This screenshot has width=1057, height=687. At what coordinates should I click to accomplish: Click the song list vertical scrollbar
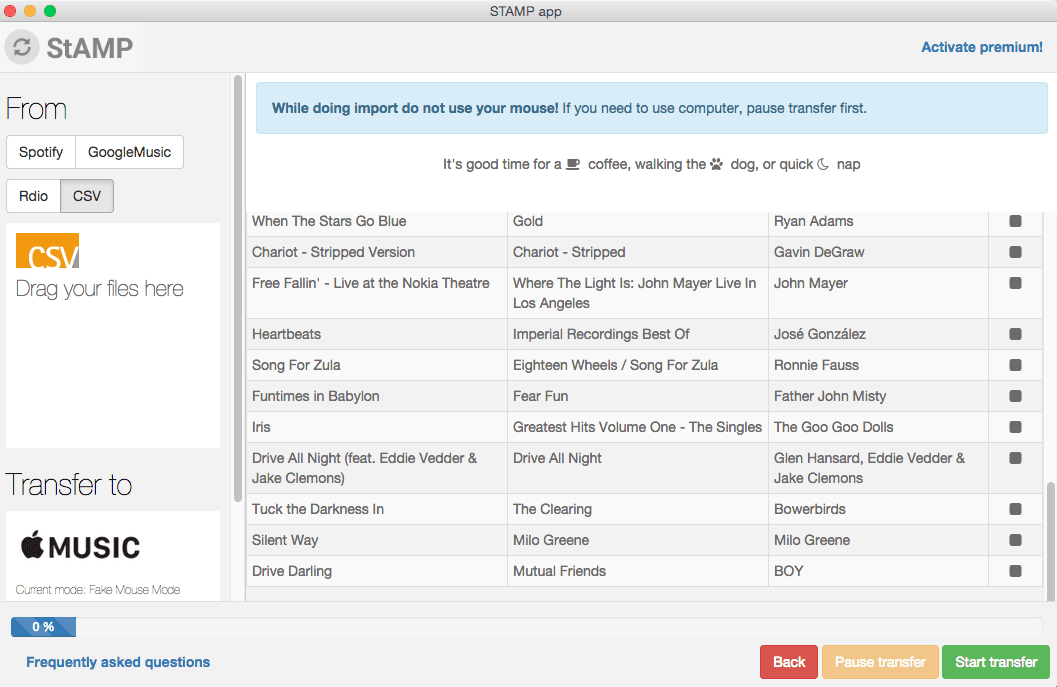pos(1050,541)
